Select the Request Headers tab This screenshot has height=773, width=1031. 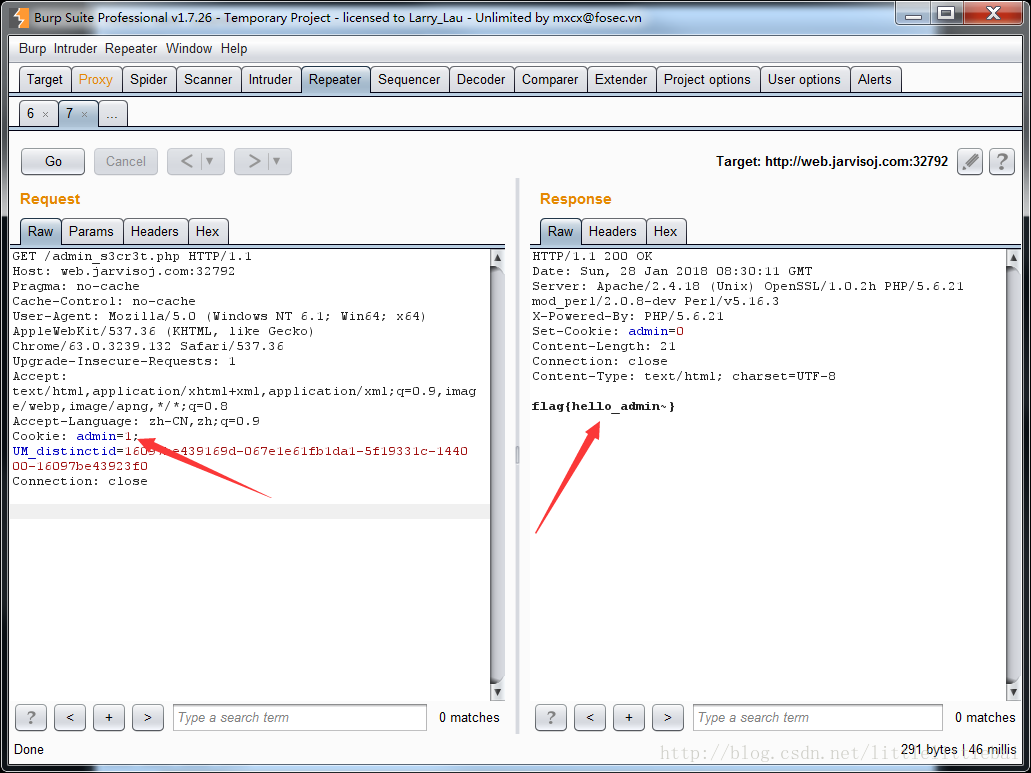[x=155, y=231]
